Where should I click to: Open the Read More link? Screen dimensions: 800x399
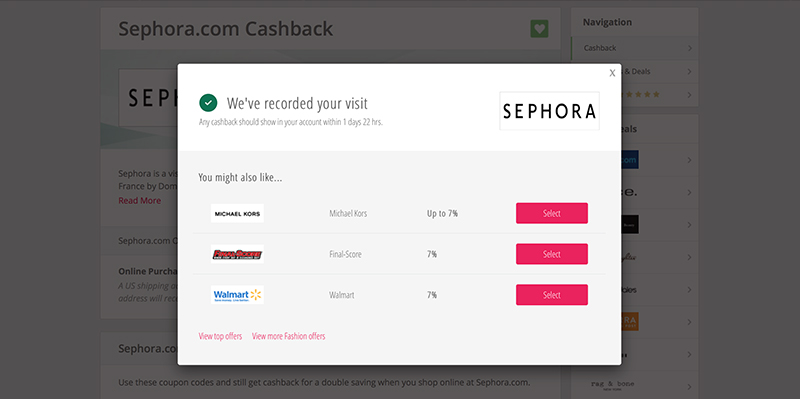pyautogui.click(x=139, y=201)
